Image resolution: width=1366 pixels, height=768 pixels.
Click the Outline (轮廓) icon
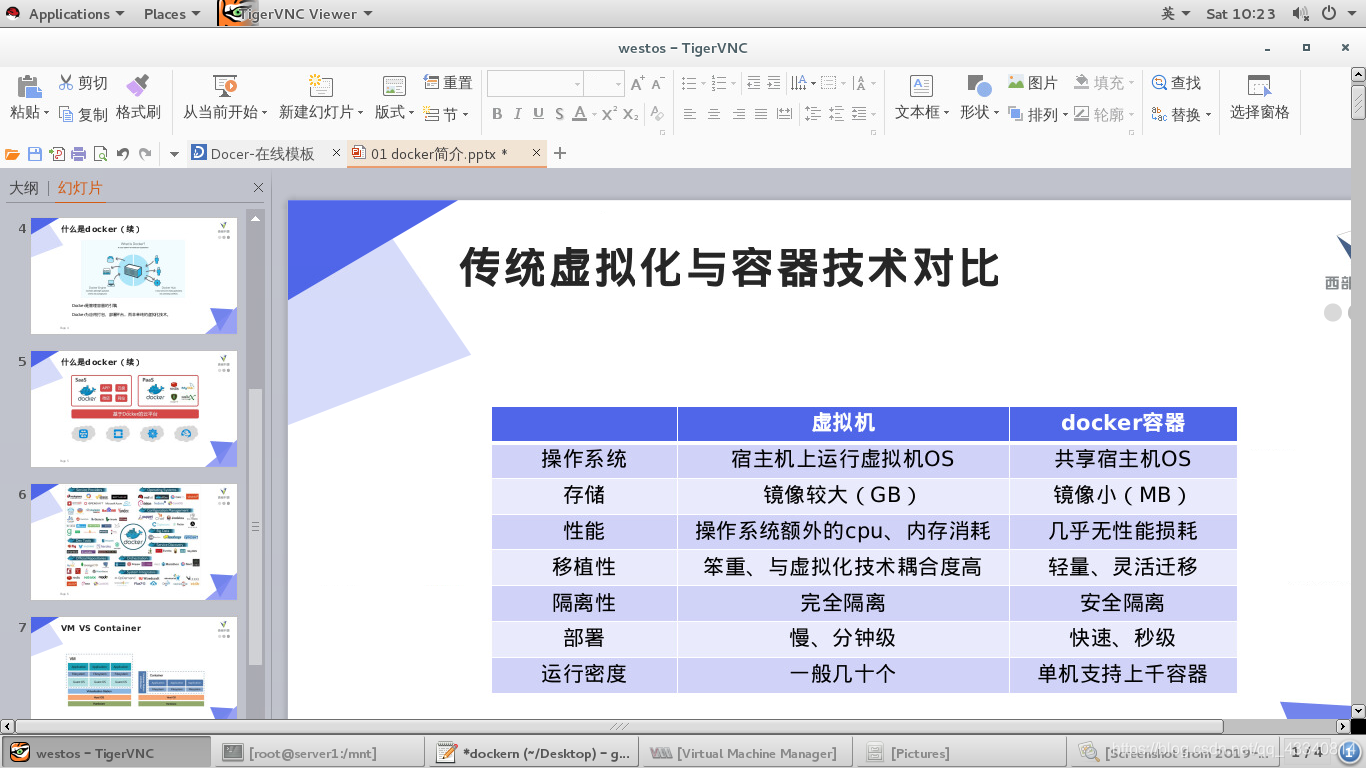point(1082,114)
